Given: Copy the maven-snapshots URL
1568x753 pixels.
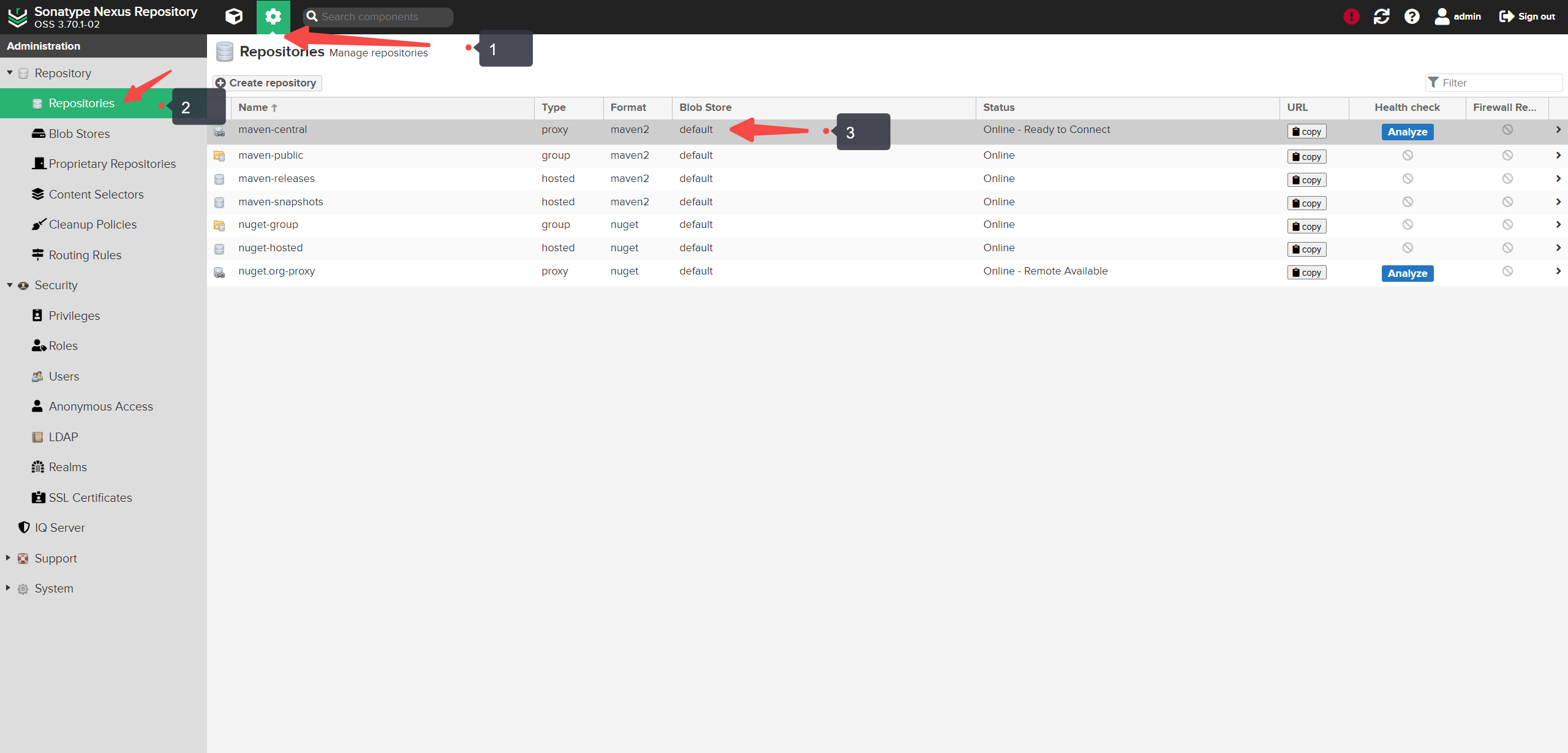Looking at the screenshot, I should (1306, 203).
